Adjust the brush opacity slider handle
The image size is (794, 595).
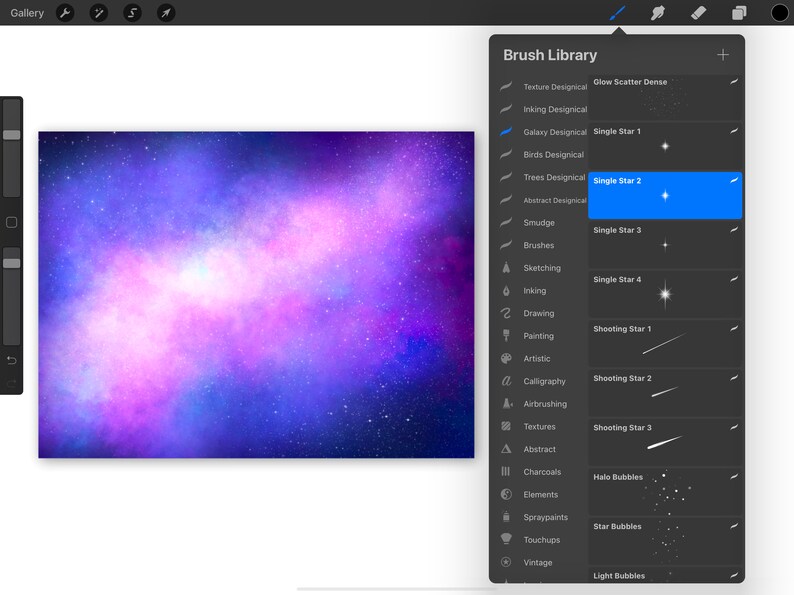tap(12, 263)
